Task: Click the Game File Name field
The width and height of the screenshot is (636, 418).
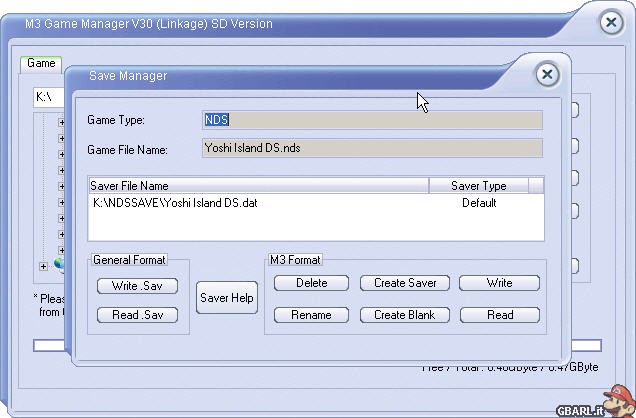Action: point(372,148)
